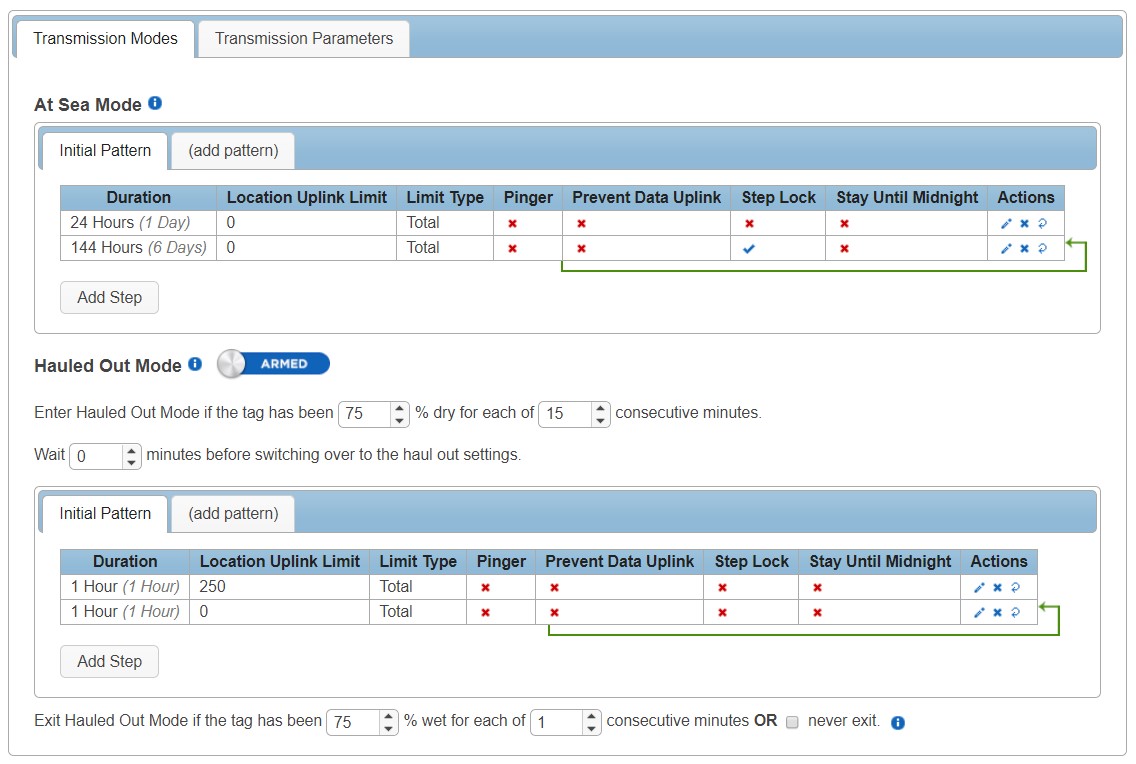Edit the haul out step with 250 limit

tap(979, 587)
